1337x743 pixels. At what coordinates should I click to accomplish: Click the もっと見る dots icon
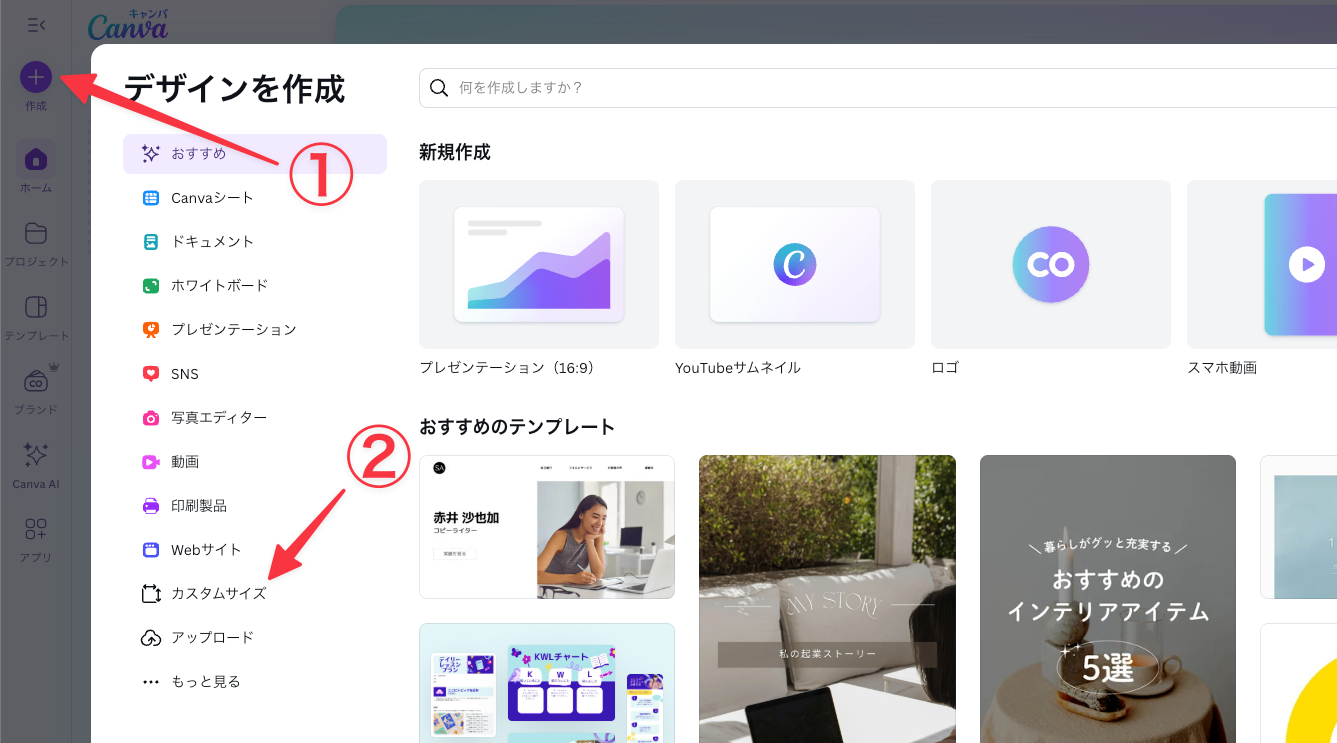pos(151,682)
